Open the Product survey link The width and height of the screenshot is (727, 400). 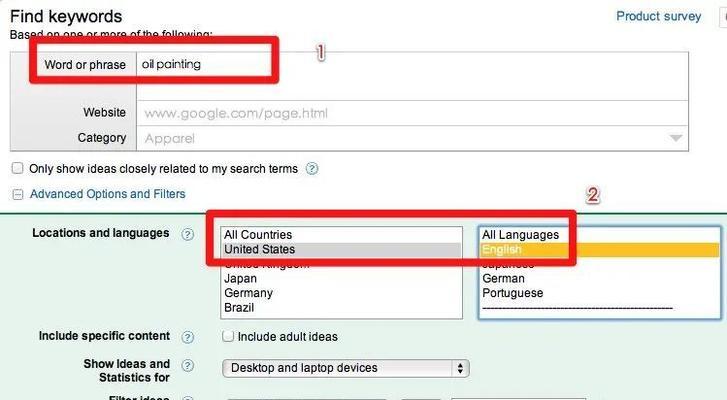(x=658, y=16)
